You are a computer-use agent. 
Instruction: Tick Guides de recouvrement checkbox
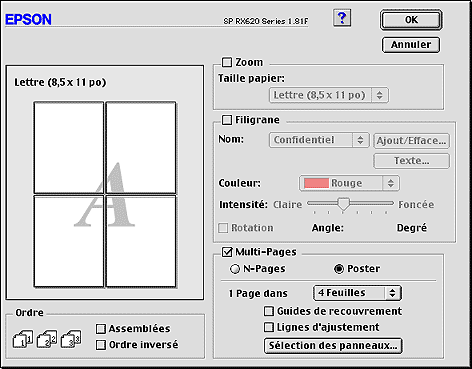click(269, 311)
